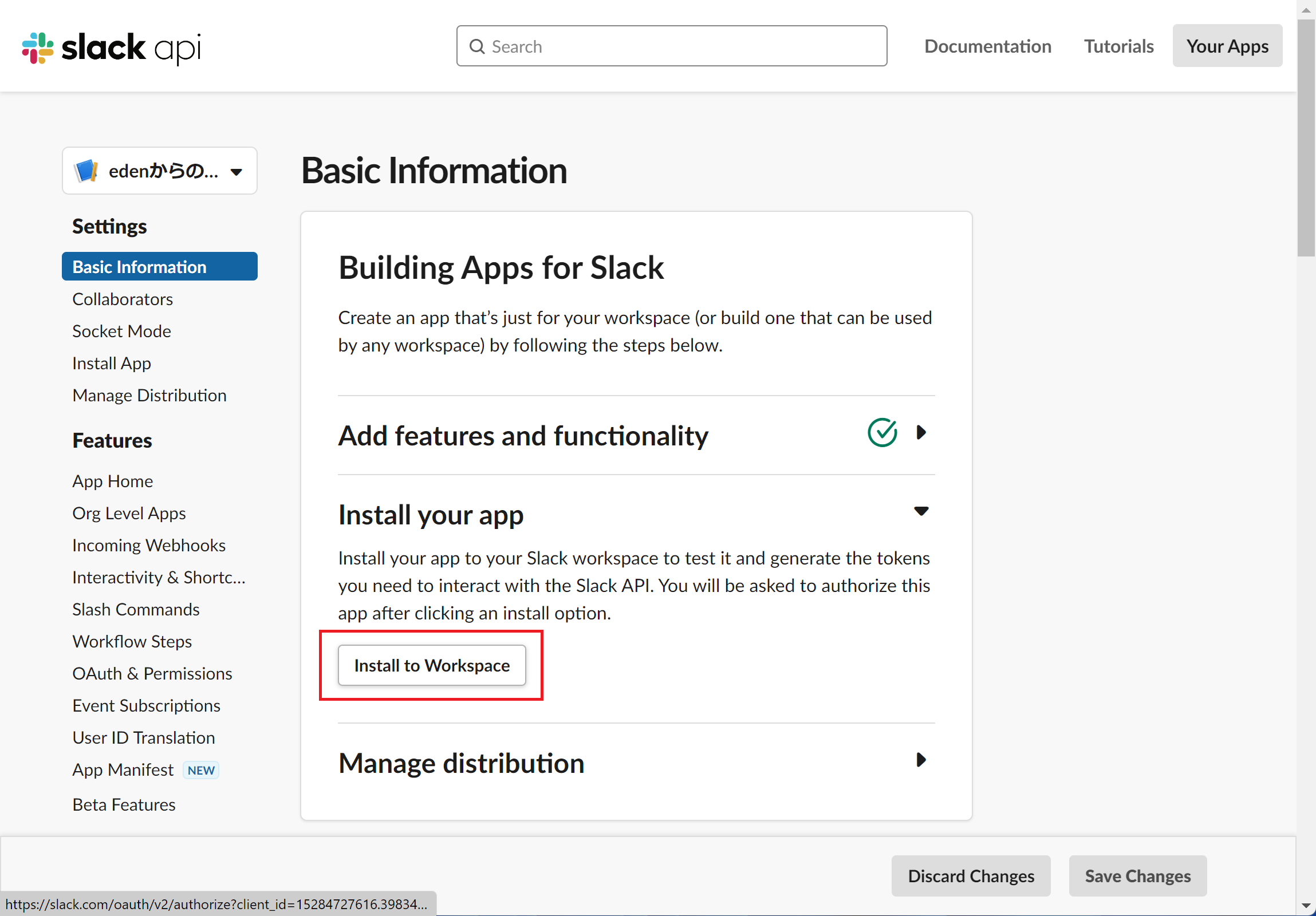Click the Manage distribution heading
This screenshot has height=916, width=1316.
pos(462,764)
